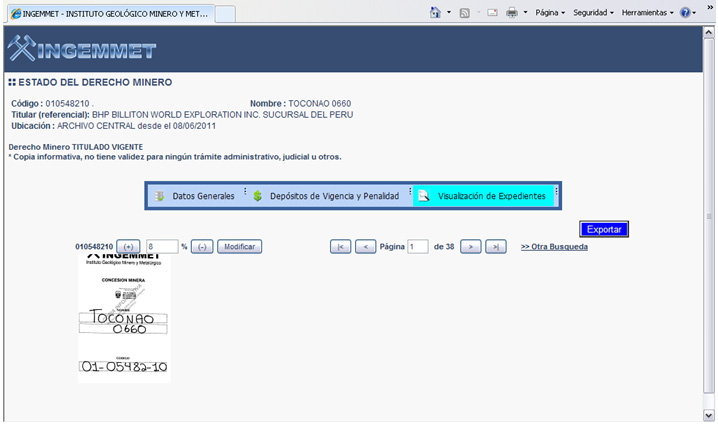Click the Página number input field
Viewport: 718px width, 426px height.
418,246
